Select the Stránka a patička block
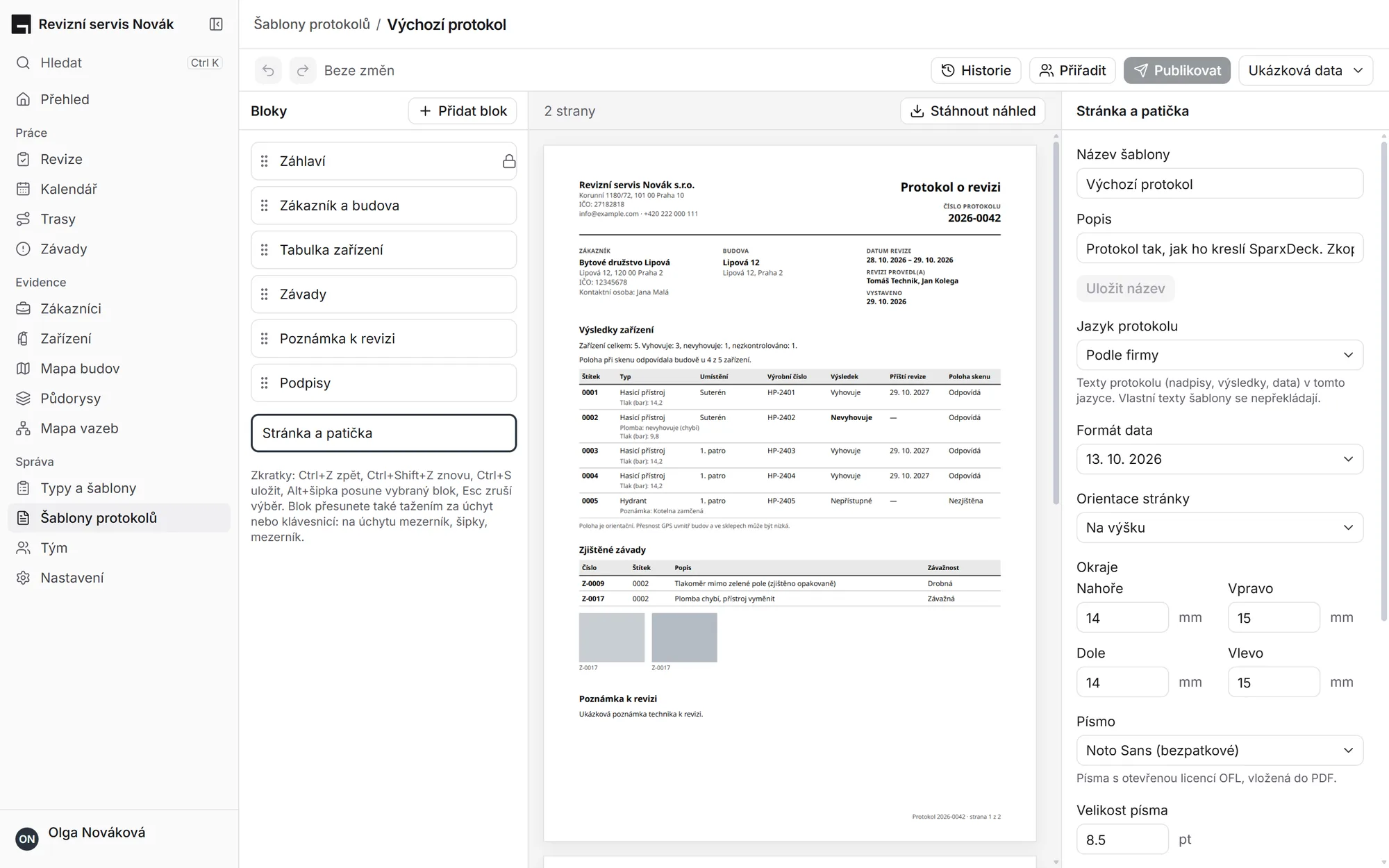This screenshot has height=868, width=1389. 383,433
